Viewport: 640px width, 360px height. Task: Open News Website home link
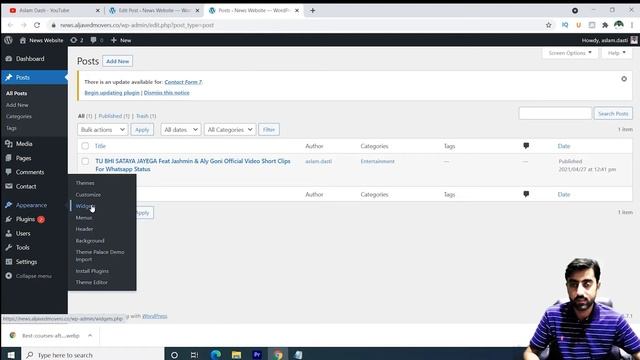coord(42,40)
